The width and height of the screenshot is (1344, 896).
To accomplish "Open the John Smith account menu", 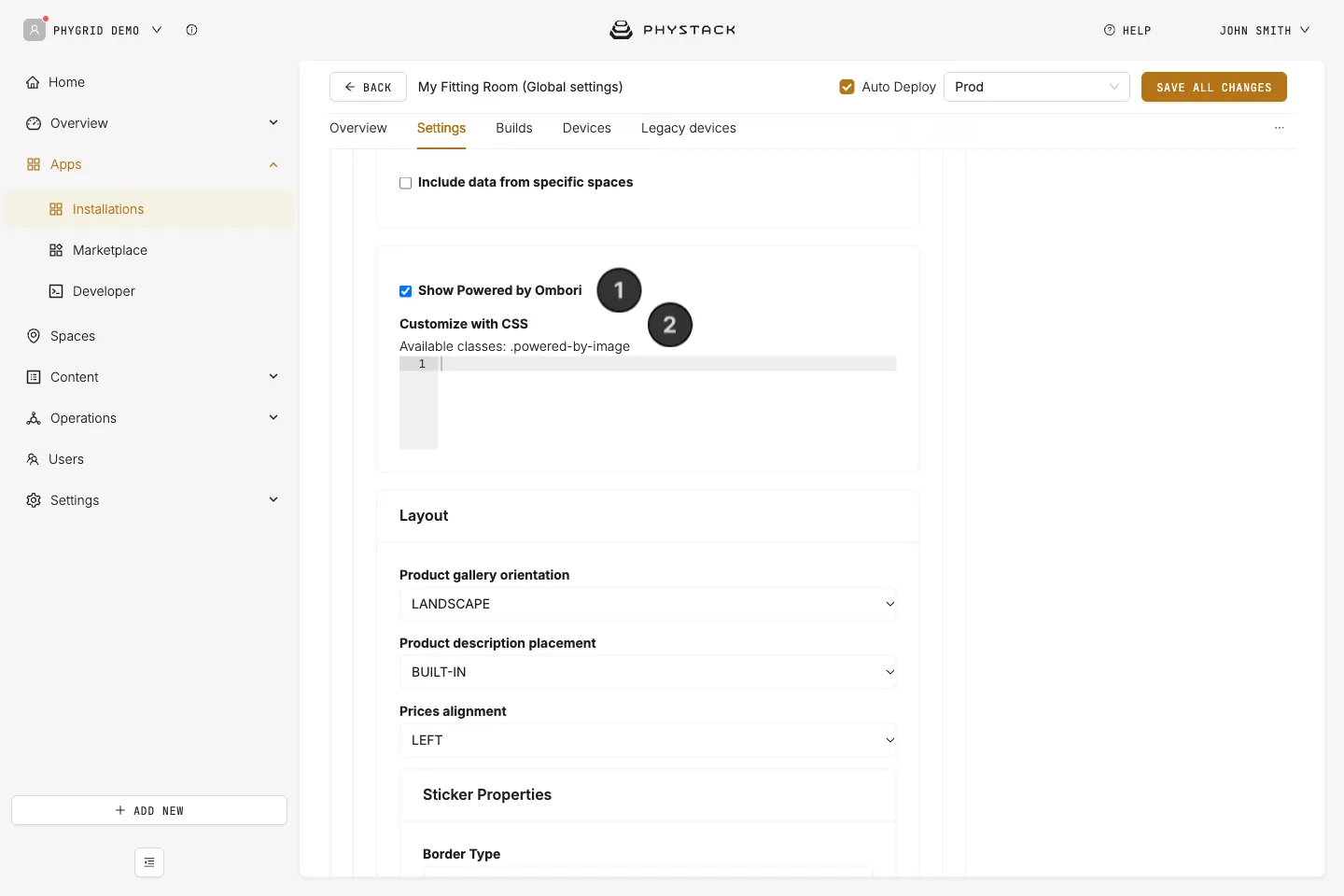I will coord(1265,30).
